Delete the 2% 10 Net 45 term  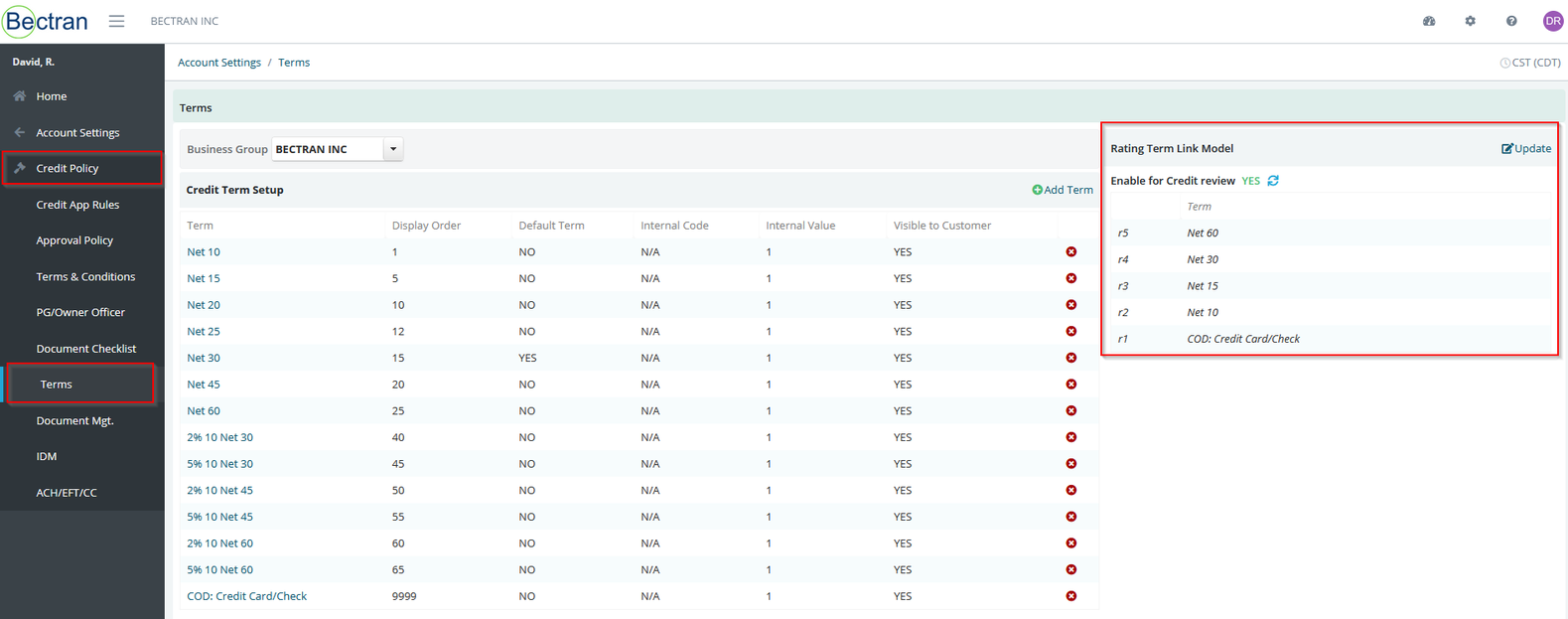point(1071,491)
